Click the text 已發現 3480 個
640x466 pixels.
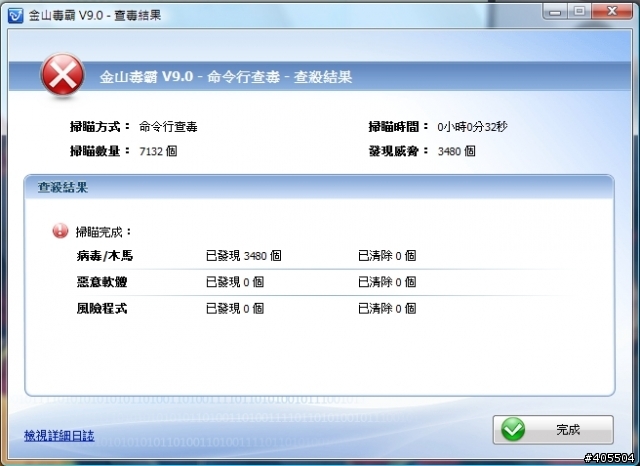[x=244, y=256]
